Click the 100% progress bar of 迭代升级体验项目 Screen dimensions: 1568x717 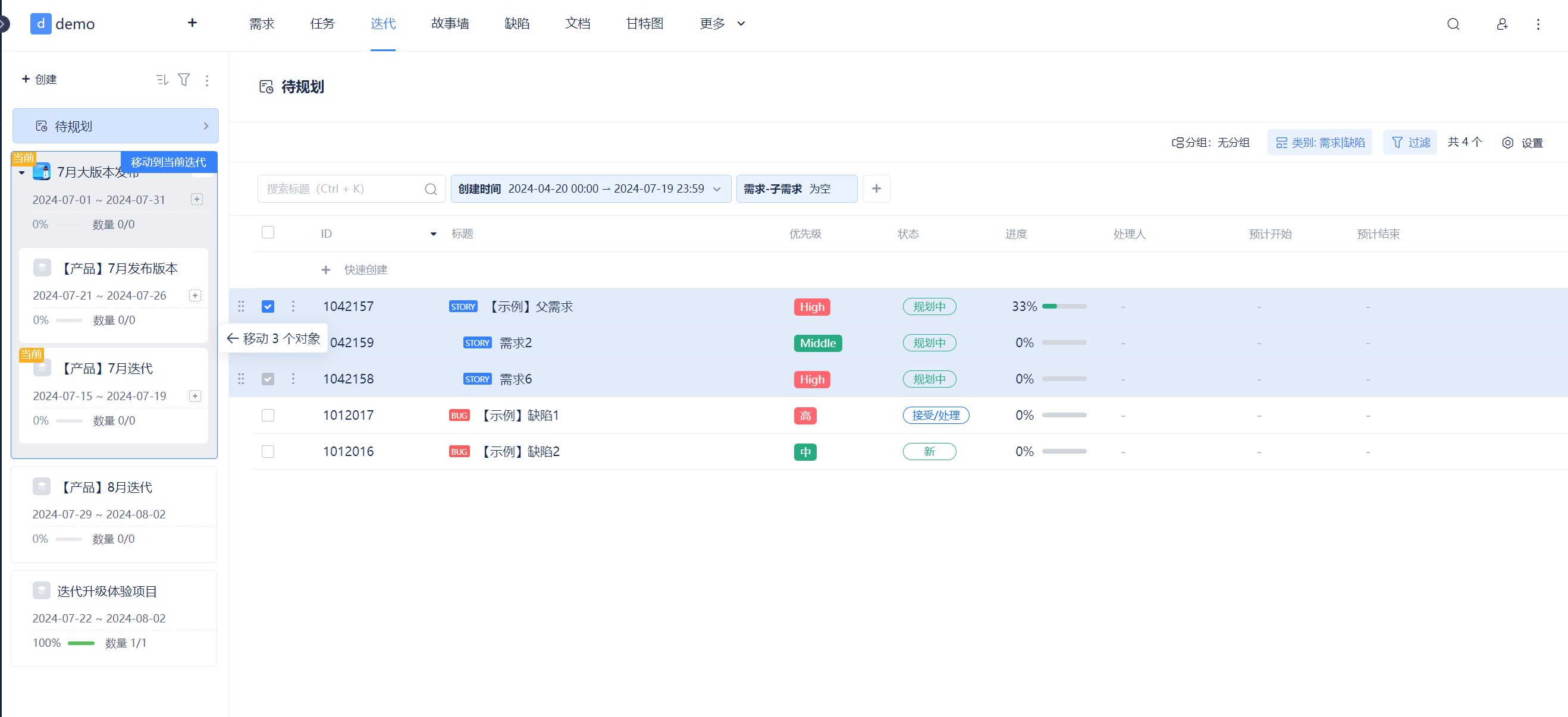(81, 643)
